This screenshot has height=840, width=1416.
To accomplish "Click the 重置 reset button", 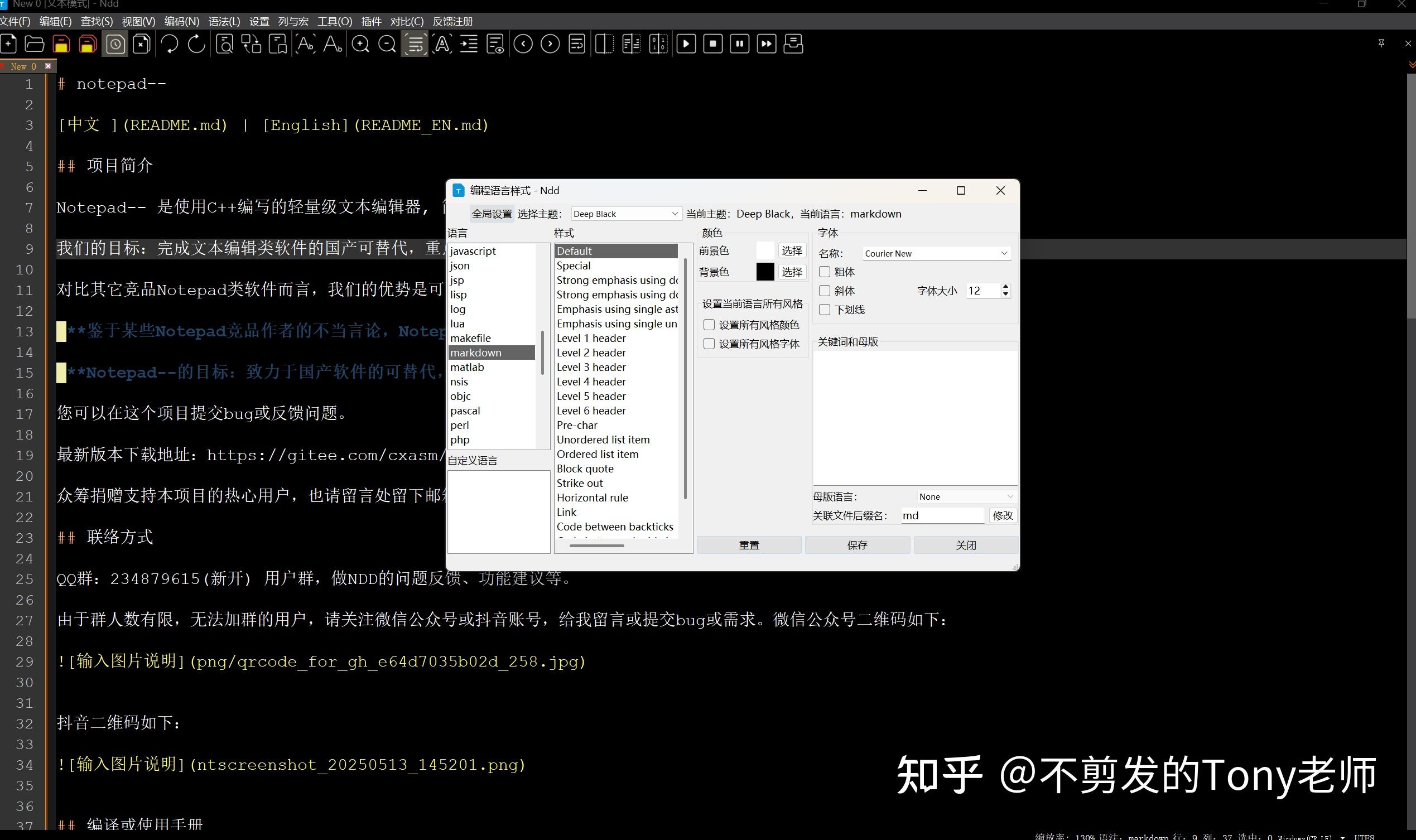I will 749,545.
